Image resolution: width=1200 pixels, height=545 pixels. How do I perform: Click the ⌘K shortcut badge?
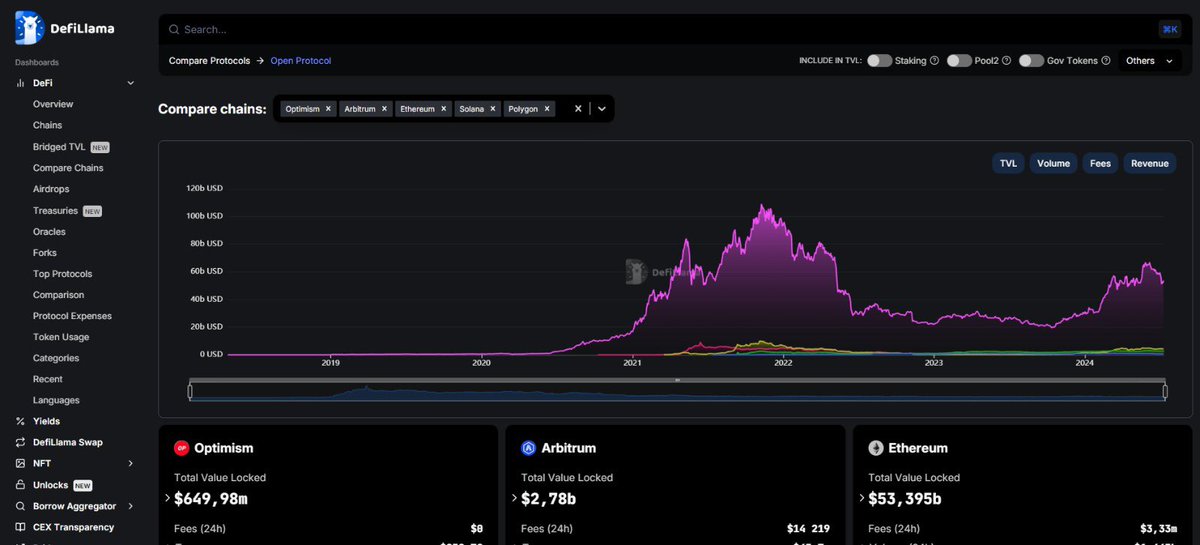coord(1169,30)
